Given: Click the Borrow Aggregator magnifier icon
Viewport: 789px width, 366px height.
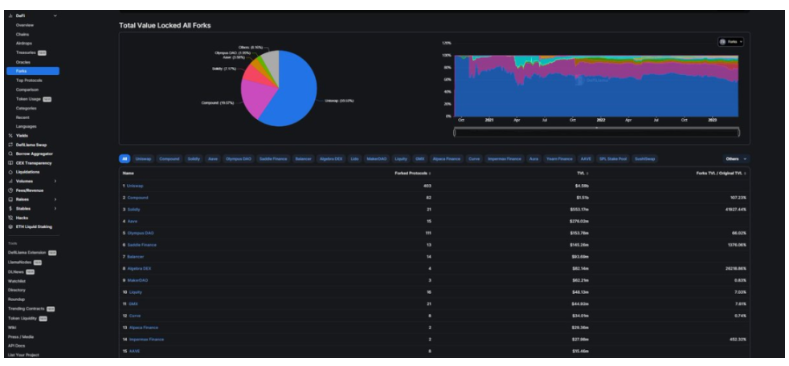Looking at the screenshot, I should click(x=11, y=154).
